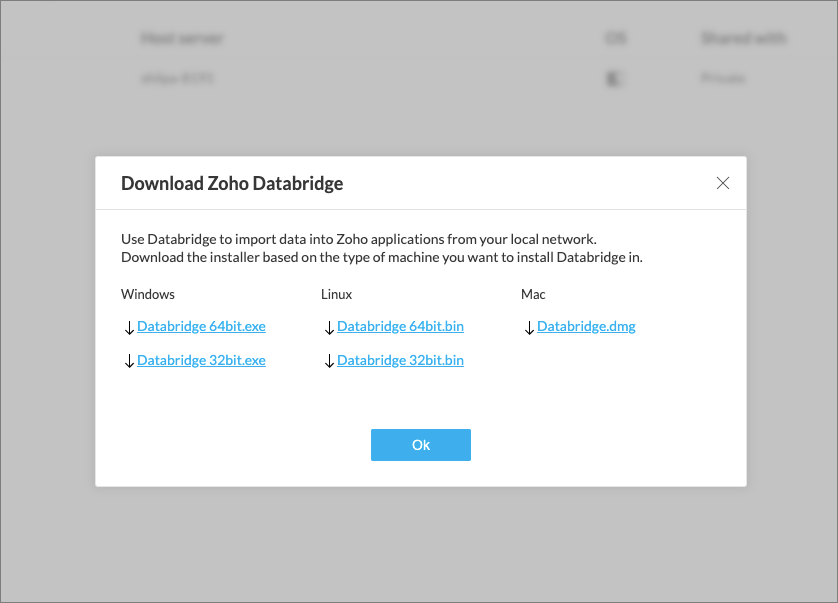Download the Linux Databridge 64bit.bin installer
838x603 pixels.
(400, 326)
